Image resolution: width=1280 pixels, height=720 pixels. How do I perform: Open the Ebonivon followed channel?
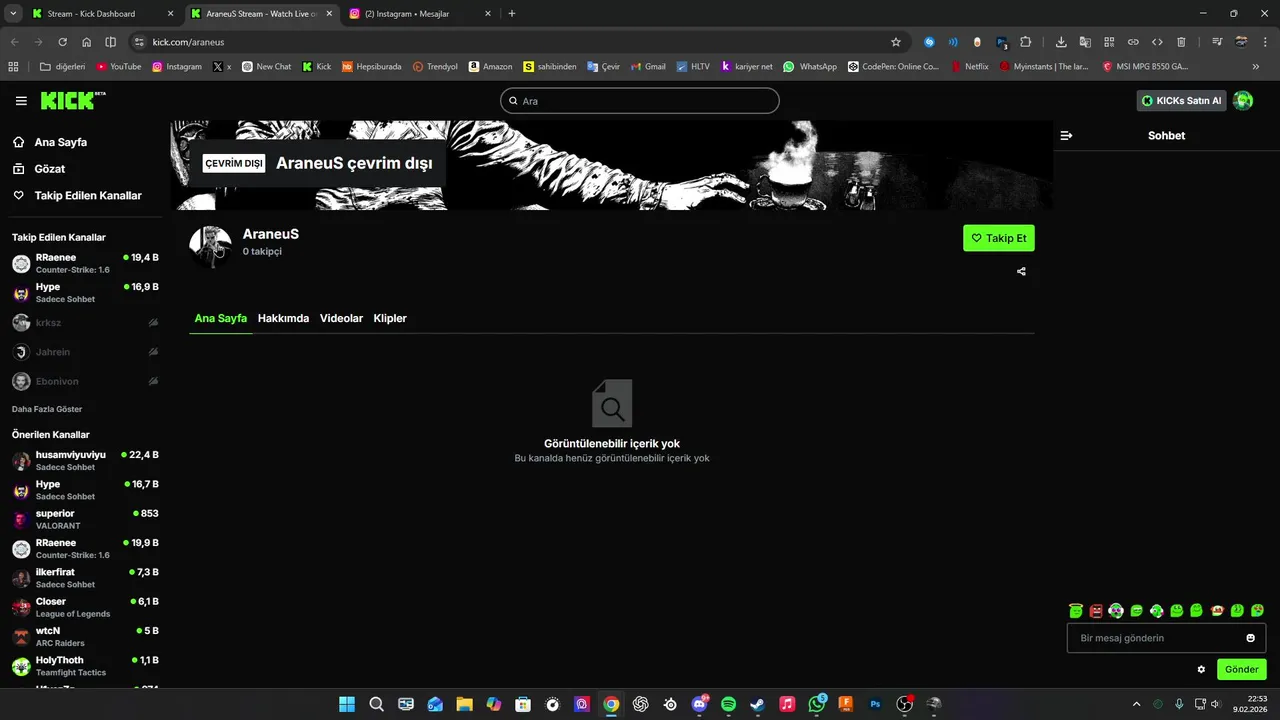tap(85, 381)
